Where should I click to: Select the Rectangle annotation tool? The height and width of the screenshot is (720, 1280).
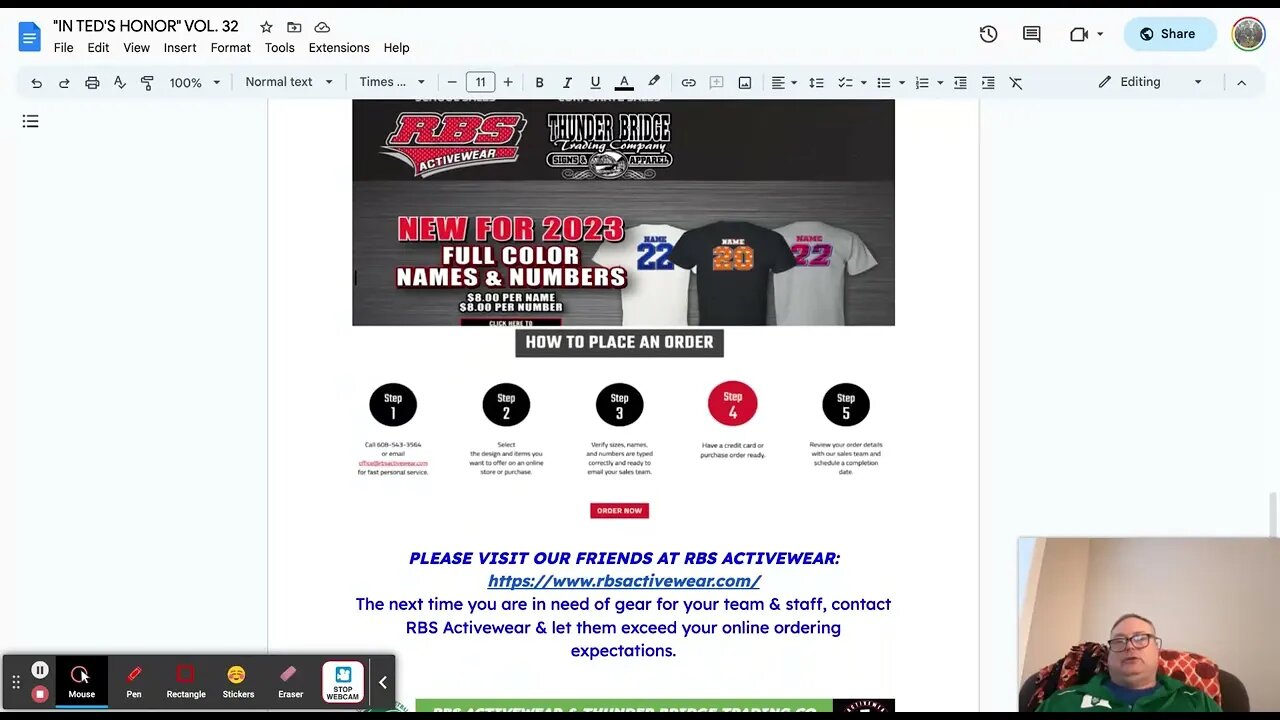[186, 682]
